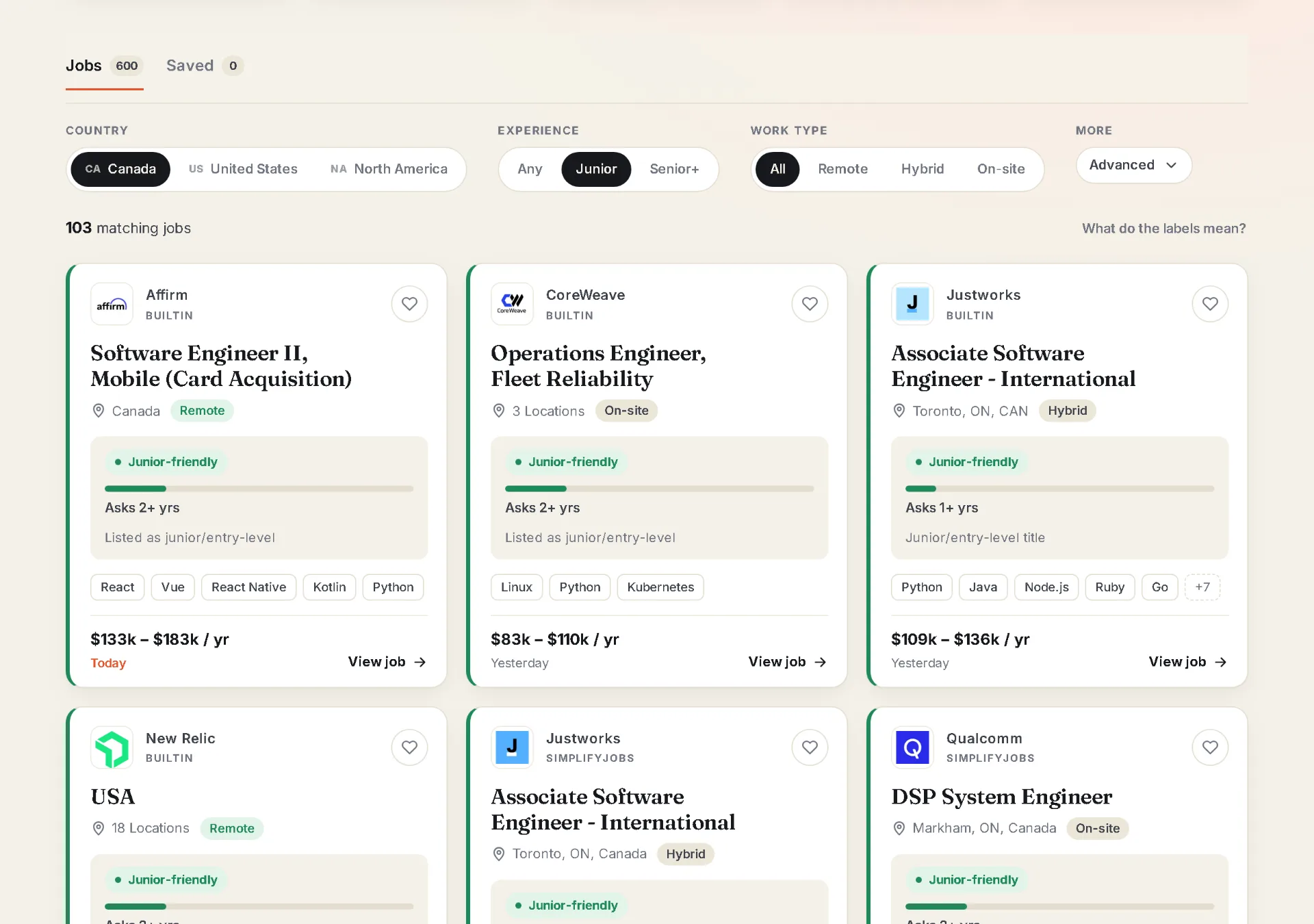Select United States country filter
This screenshot has height=924, width=1314.
point(244,169)
